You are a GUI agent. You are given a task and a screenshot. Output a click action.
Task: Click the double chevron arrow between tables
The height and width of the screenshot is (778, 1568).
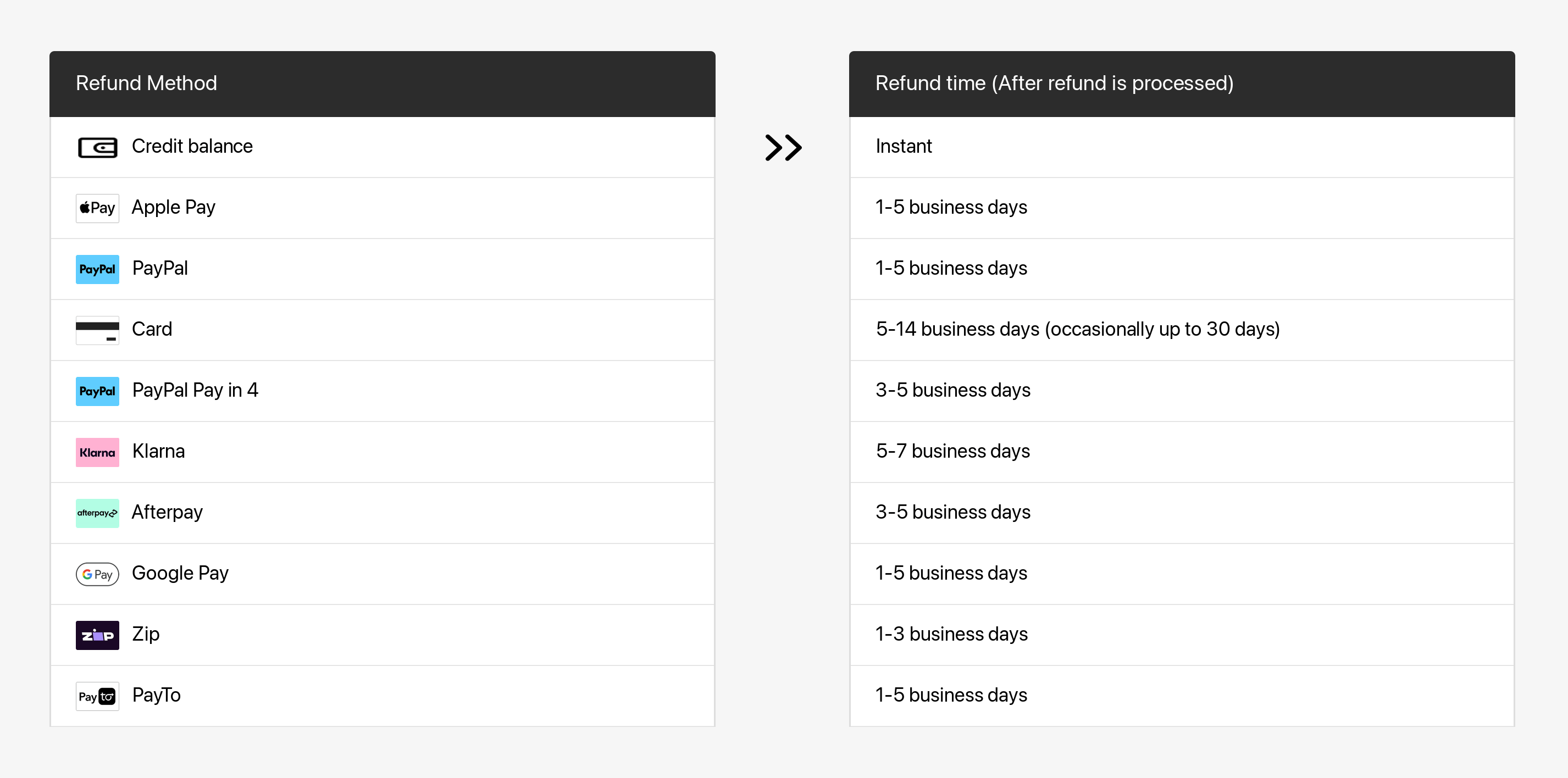point(783,147)
